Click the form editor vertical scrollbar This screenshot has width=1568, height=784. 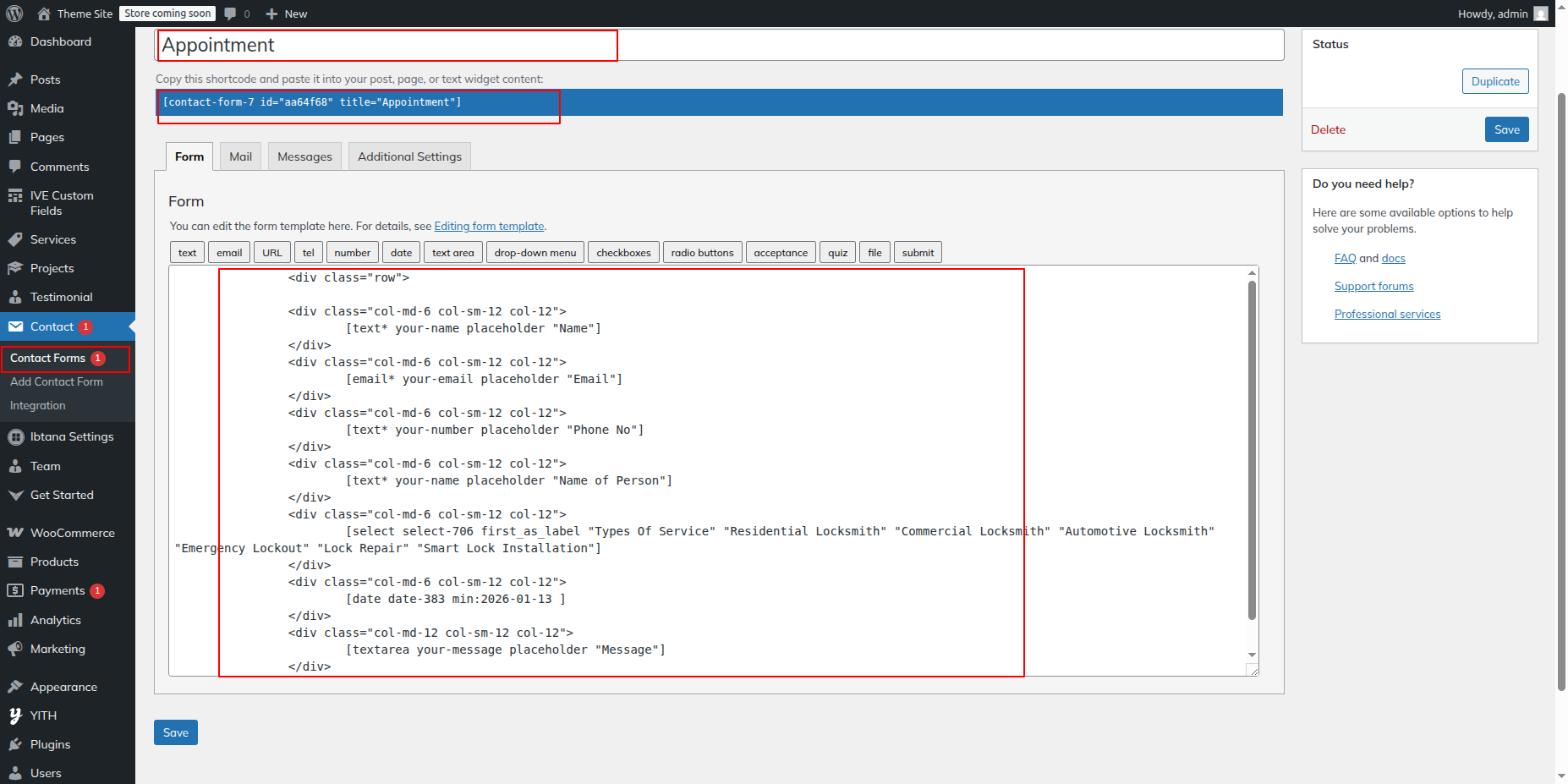coord(1252,448)
